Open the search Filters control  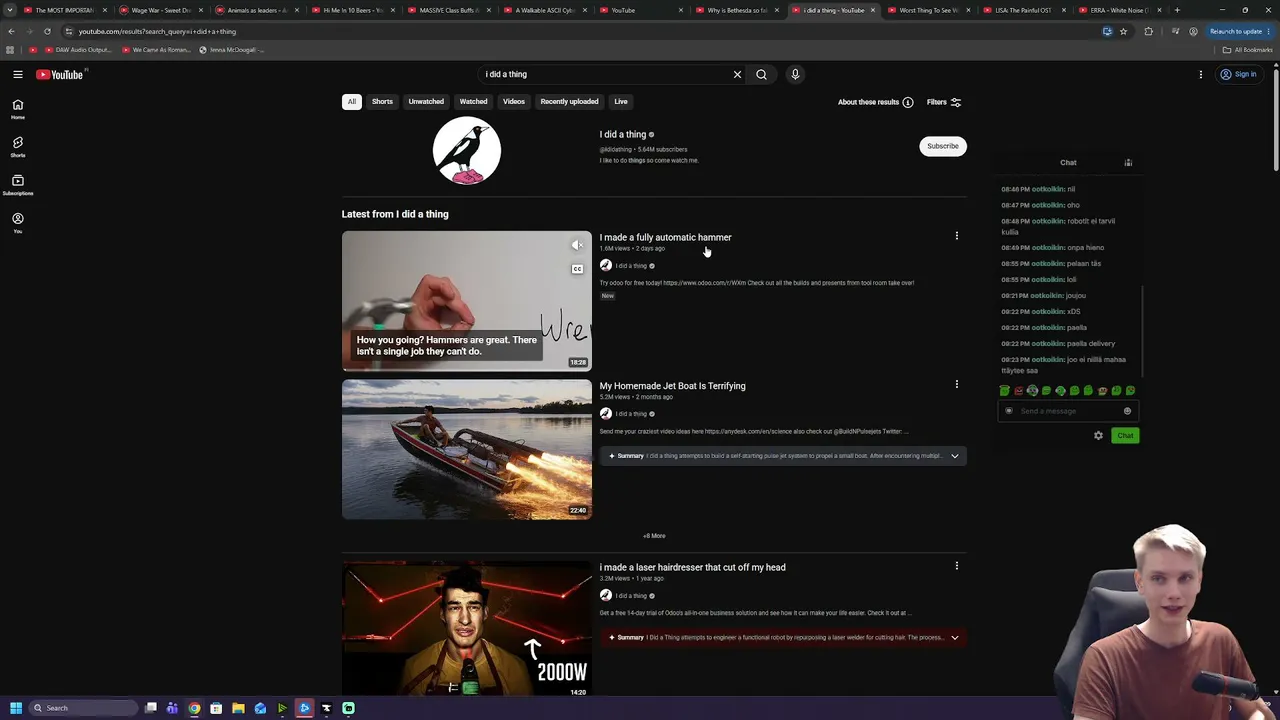tap(944, 102)
